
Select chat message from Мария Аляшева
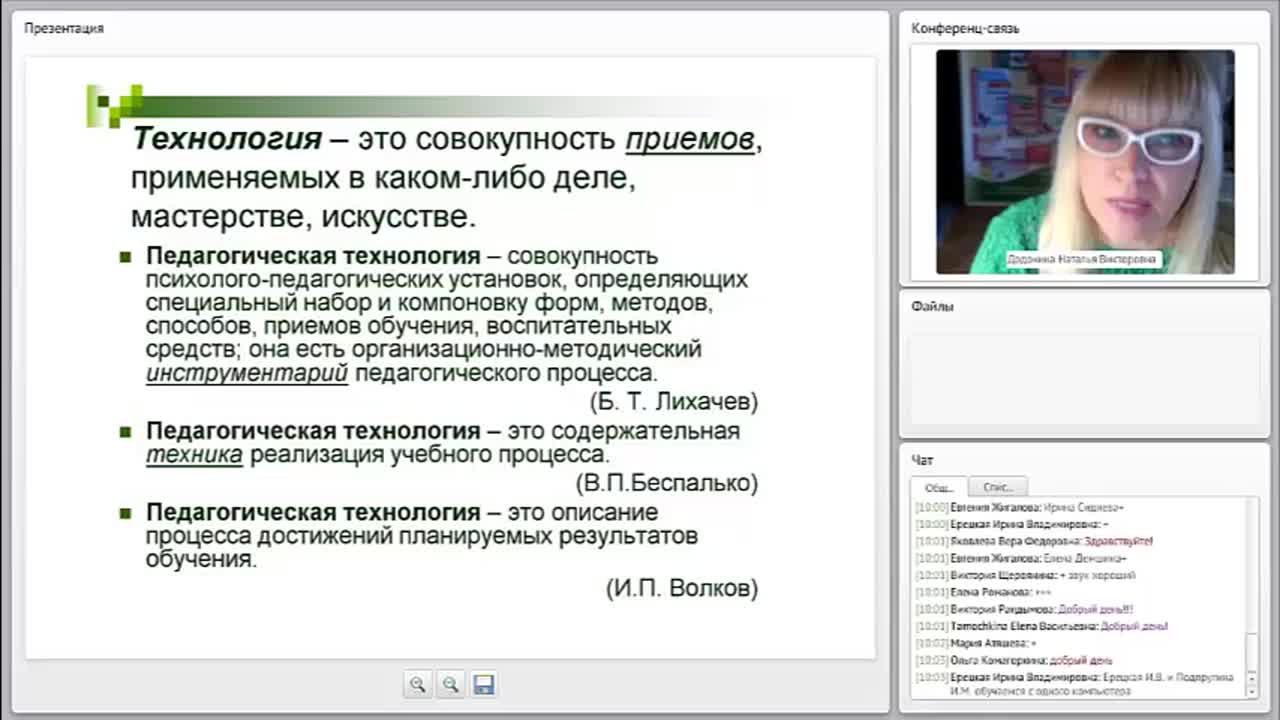click(976, 643)
